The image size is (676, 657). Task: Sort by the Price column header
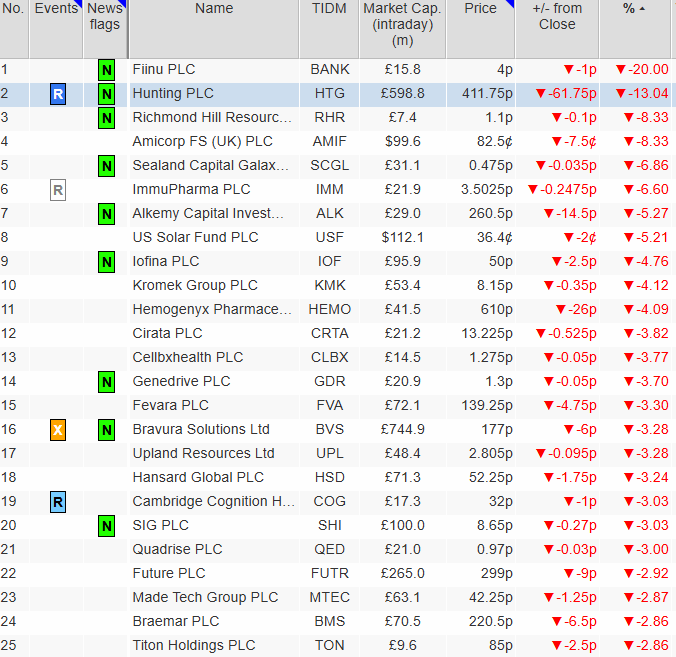pyautogui.click(x=480, y=28)
